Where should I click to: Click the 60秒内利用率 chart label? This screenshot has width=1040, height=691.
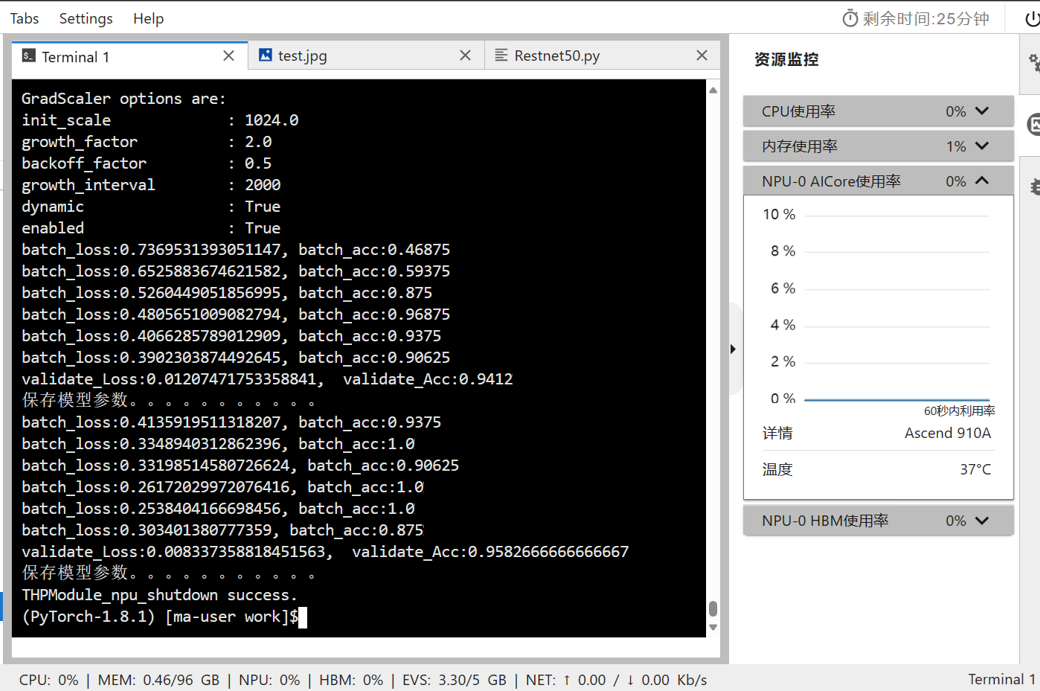959,411
